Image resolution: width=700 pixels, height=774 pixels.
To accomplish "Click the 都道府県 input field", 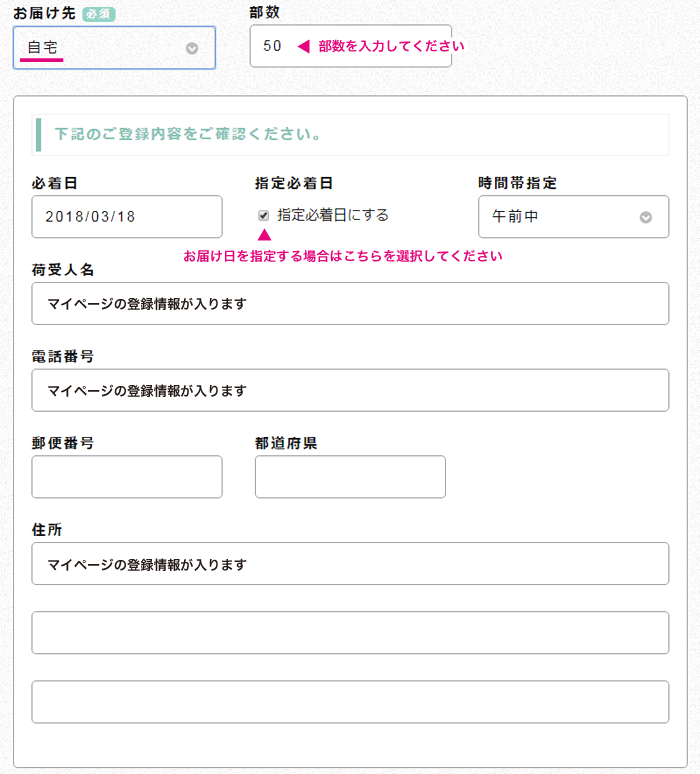I will pyautogui.click(x=350, y=477).
